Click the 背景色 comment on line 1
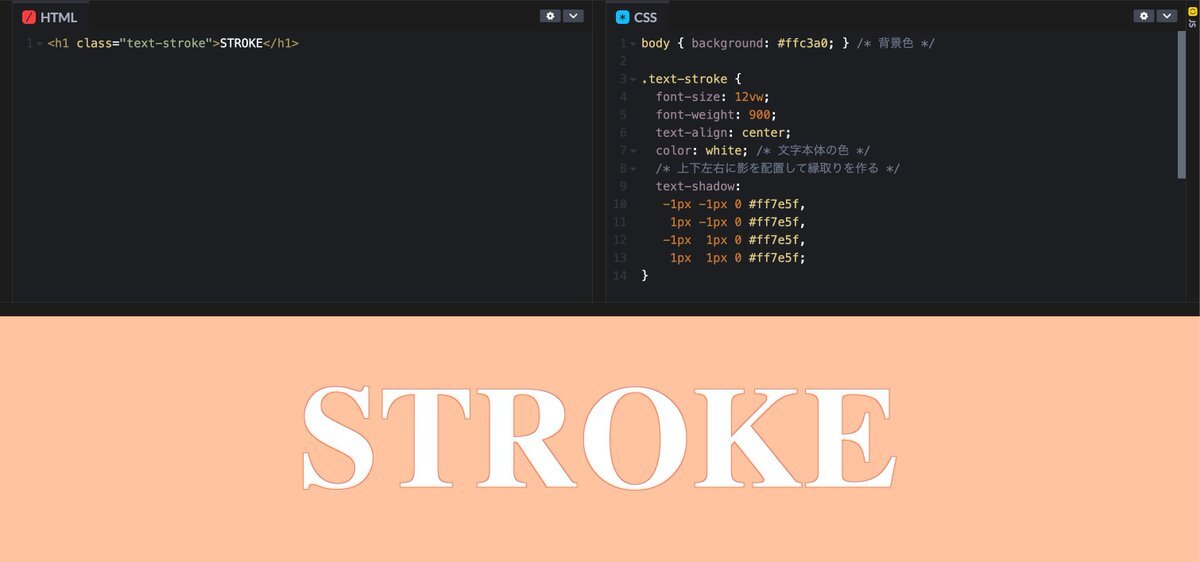Screen dimensions: 1200x562 coord(896,44)
